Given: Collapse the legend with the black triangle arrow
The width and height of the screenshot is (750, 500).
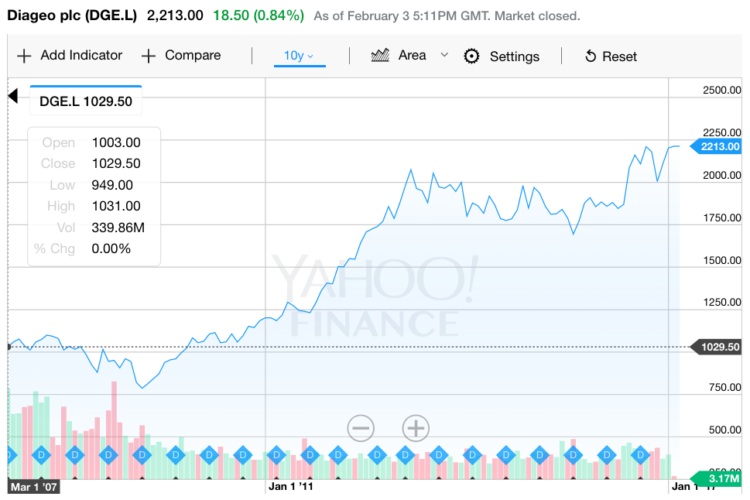Looking at the screenshot, I should pos(13,96).
